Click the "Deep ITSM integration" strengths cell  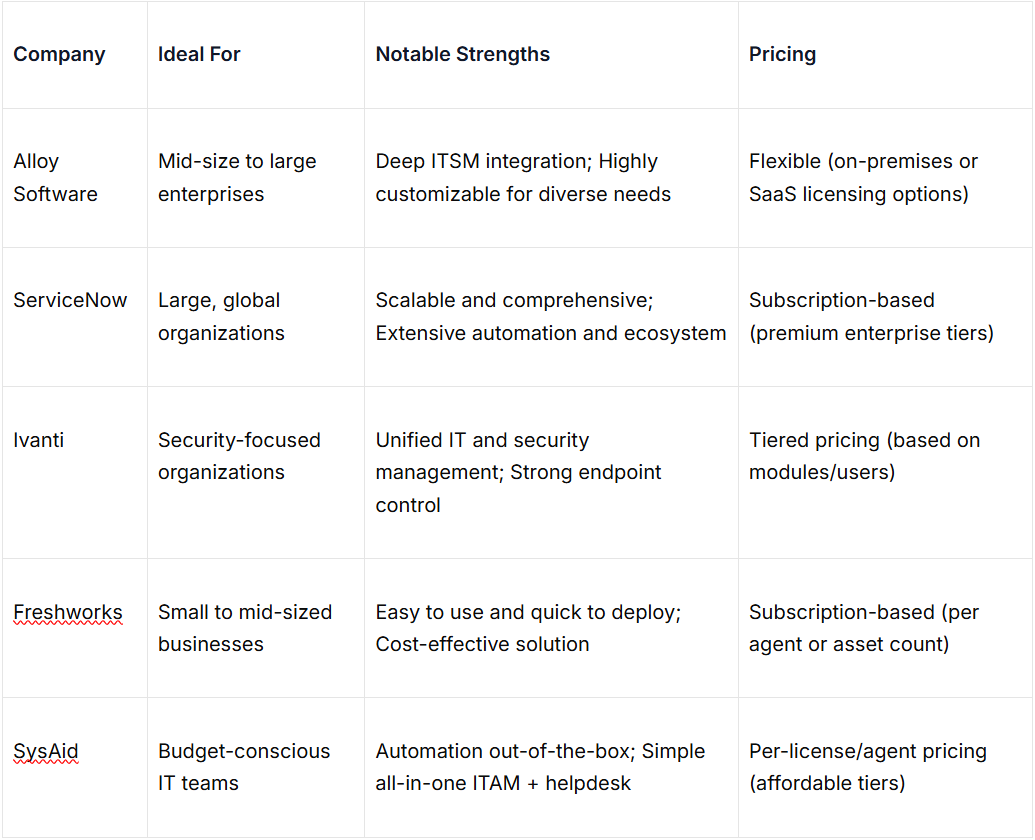click(523, 178)
